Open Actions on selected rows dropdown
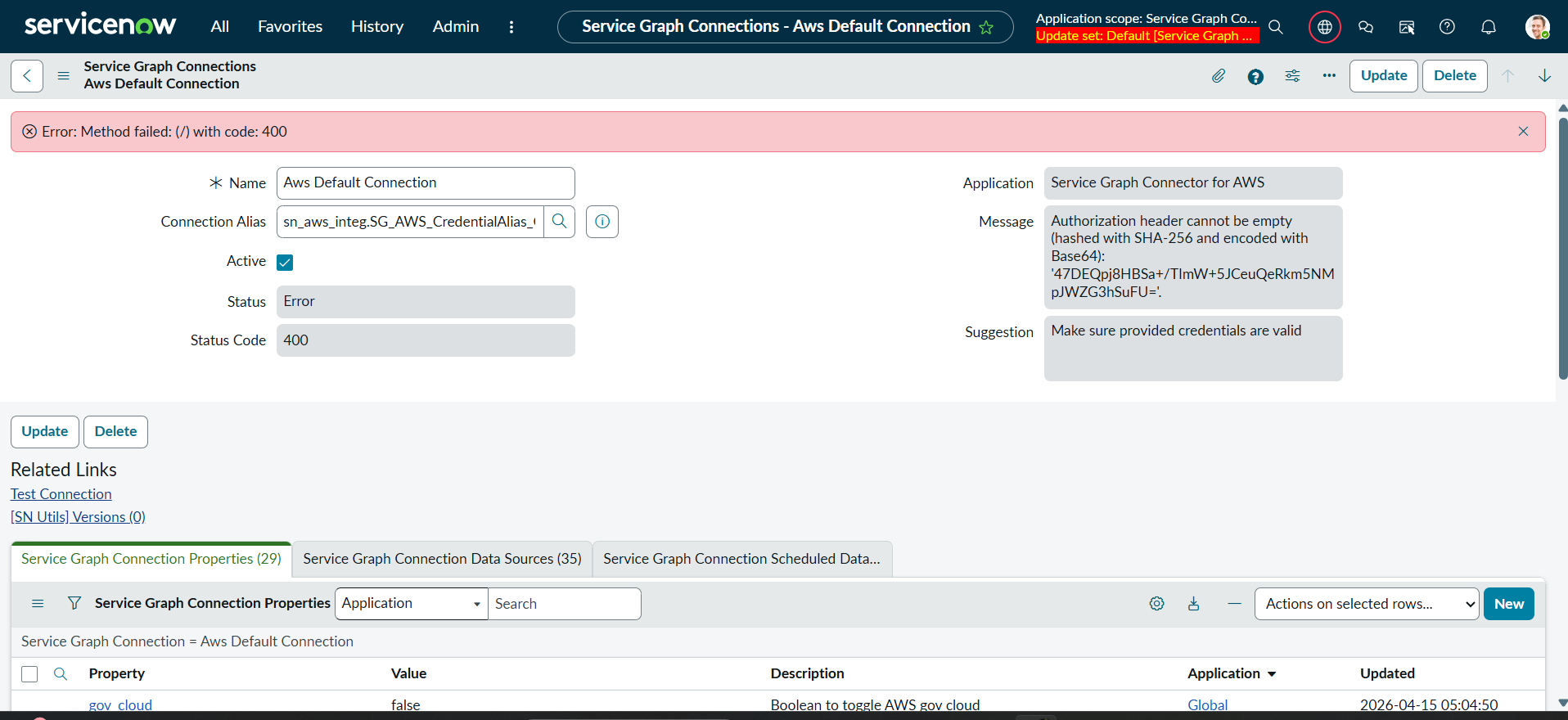 click(1366, 604)
